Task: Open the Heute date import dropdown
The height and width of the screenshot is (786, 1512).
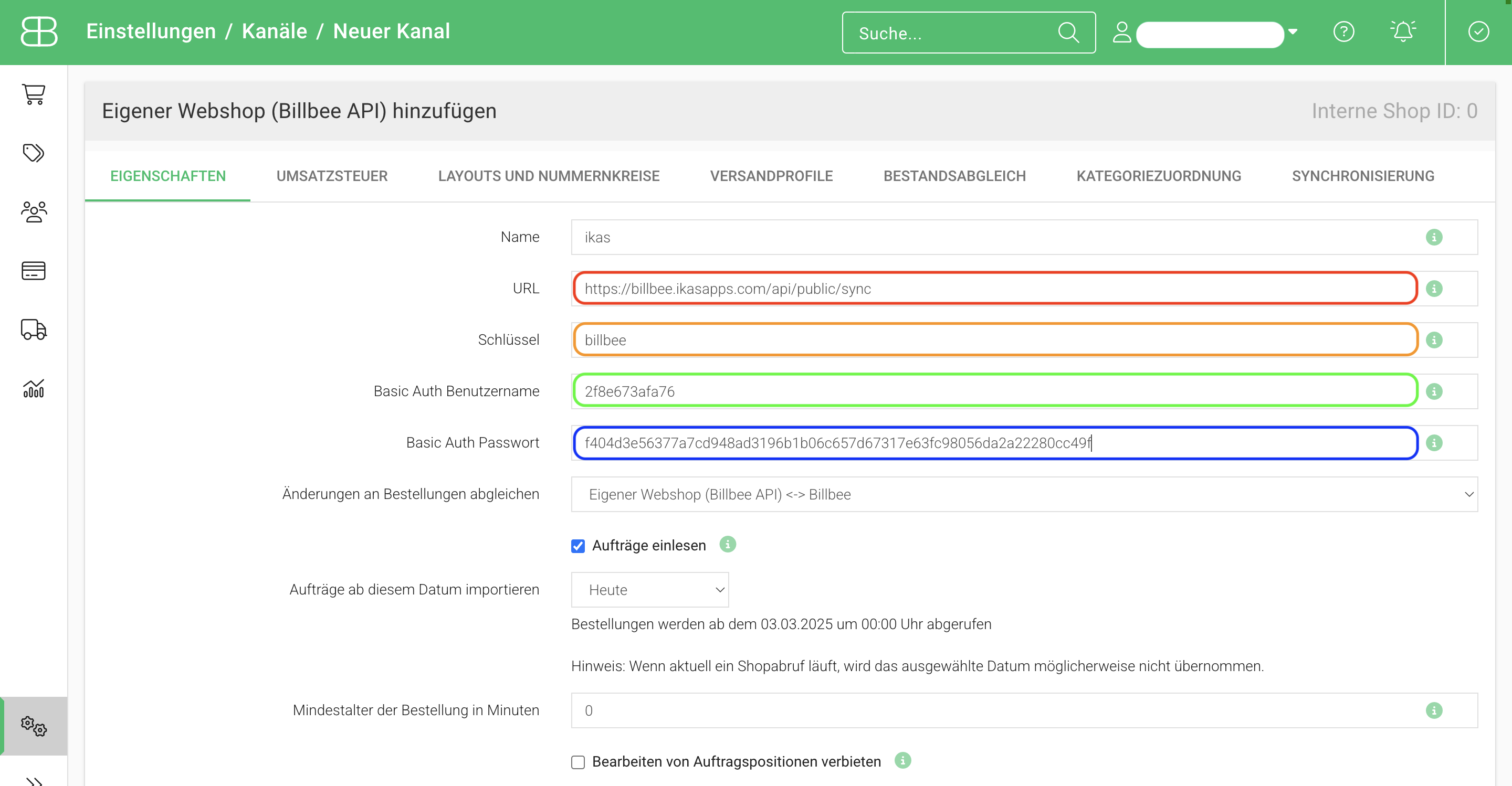Action: [650, 590]
